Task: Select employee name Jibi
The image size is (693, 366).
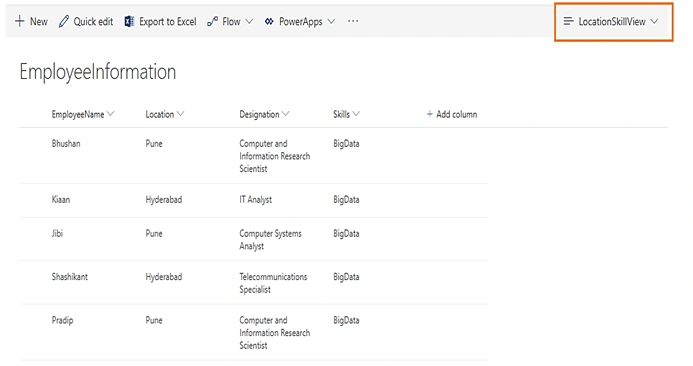Action: tap(57, 233)
